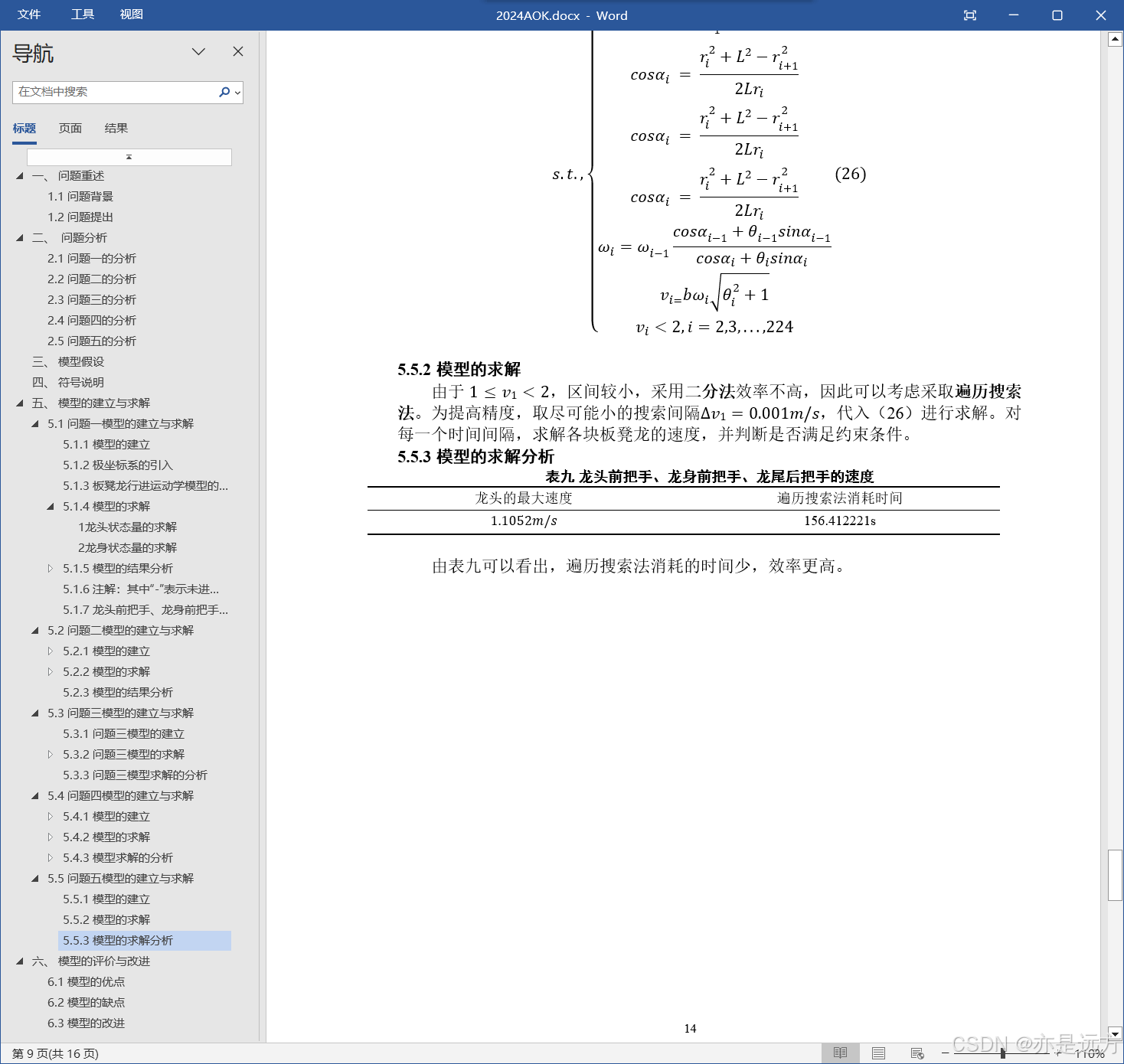
Task: Switch to the 页面 tab
Action: click(70, 129)
